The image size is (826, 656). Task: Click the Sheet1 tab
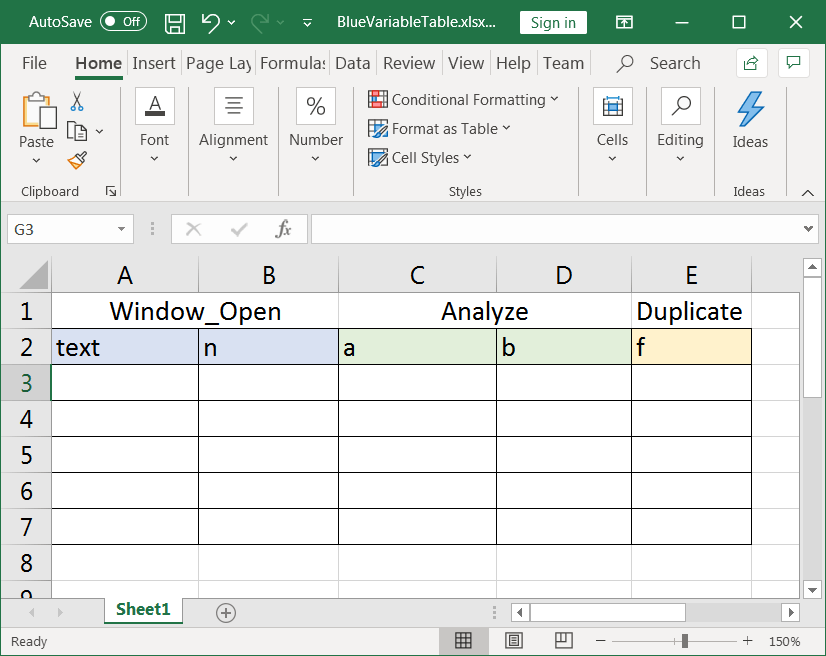coord(143,610)
